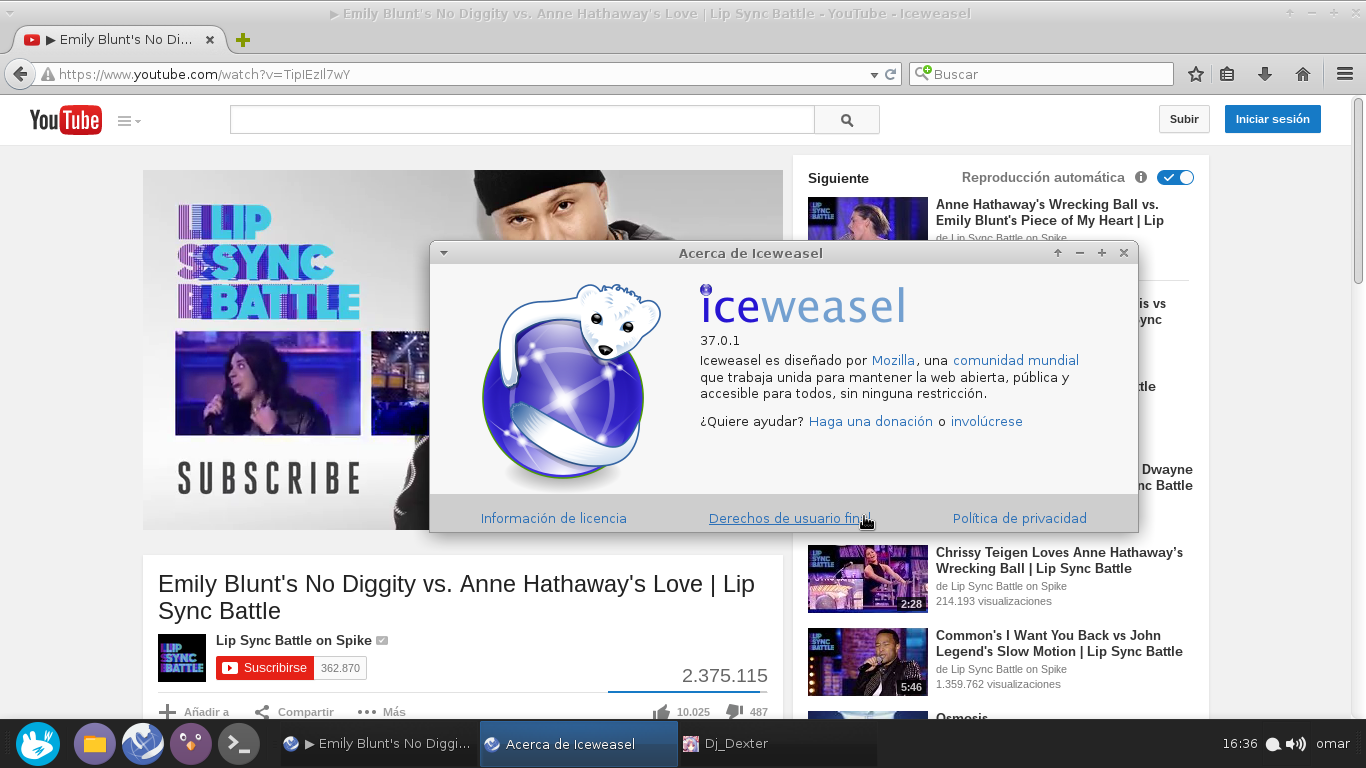Click the YouTube logo

65,120
